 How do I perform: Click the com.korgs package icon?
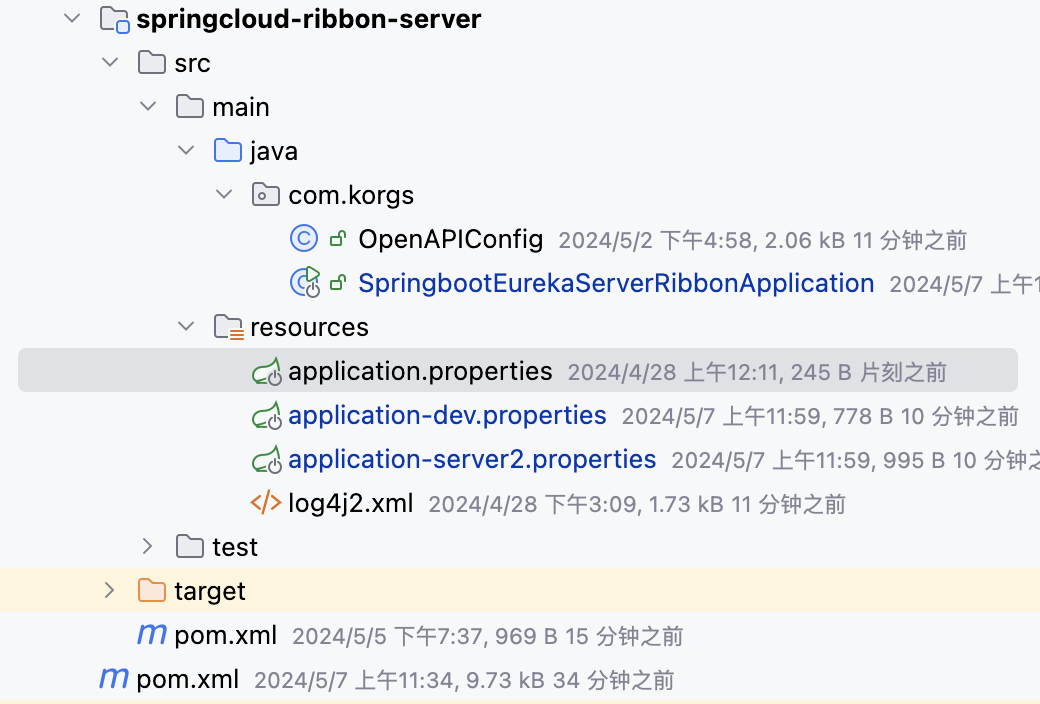266,195
